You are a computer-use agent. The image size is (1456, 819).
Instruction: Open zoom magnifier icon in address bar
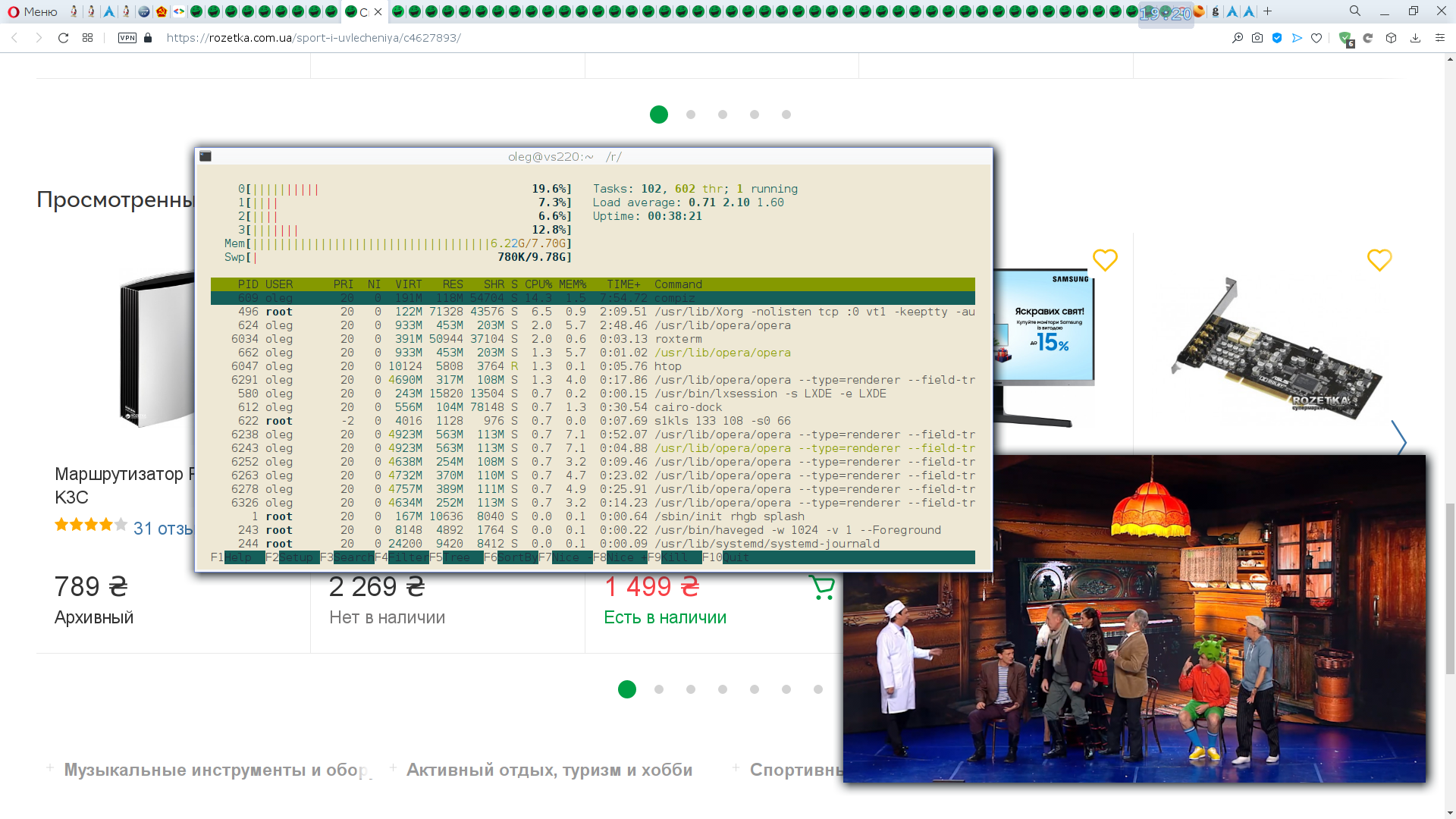click(x=1238, y=38)
